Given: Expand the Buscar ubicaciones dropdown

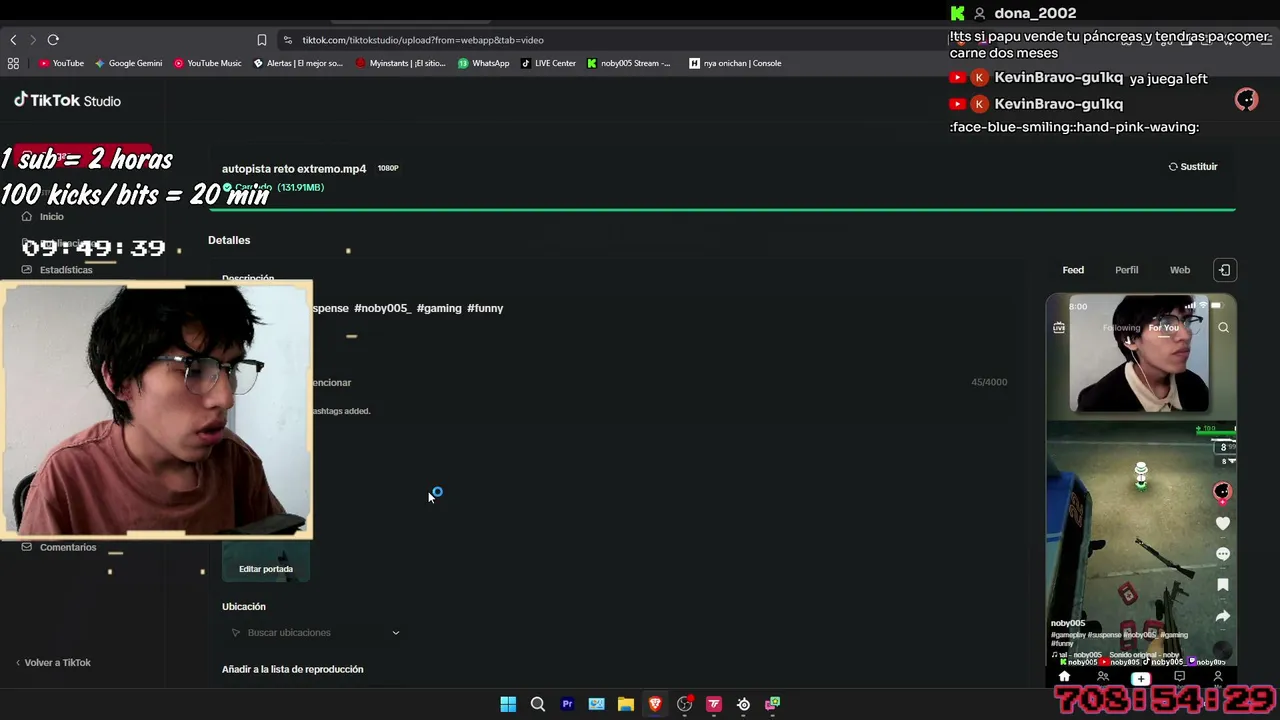Looking at the screenshot, I should click(314, 633).
